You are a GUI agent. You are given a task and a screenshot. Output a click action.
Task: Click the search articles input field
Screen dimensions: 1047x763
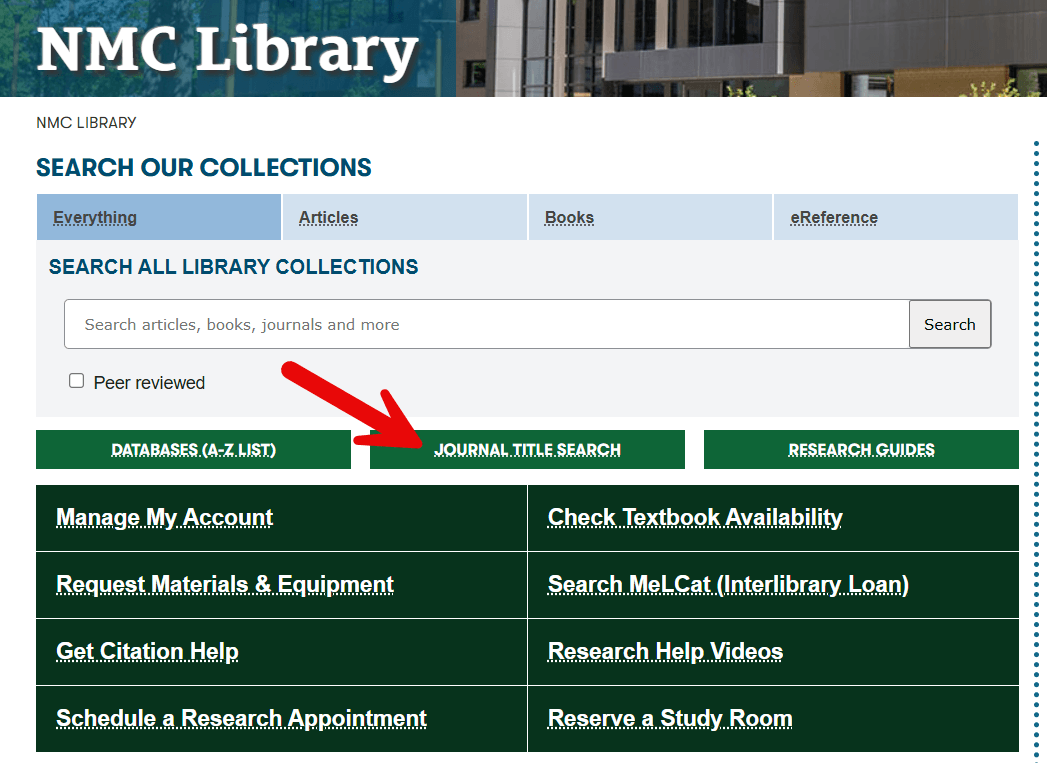[487, 324]
